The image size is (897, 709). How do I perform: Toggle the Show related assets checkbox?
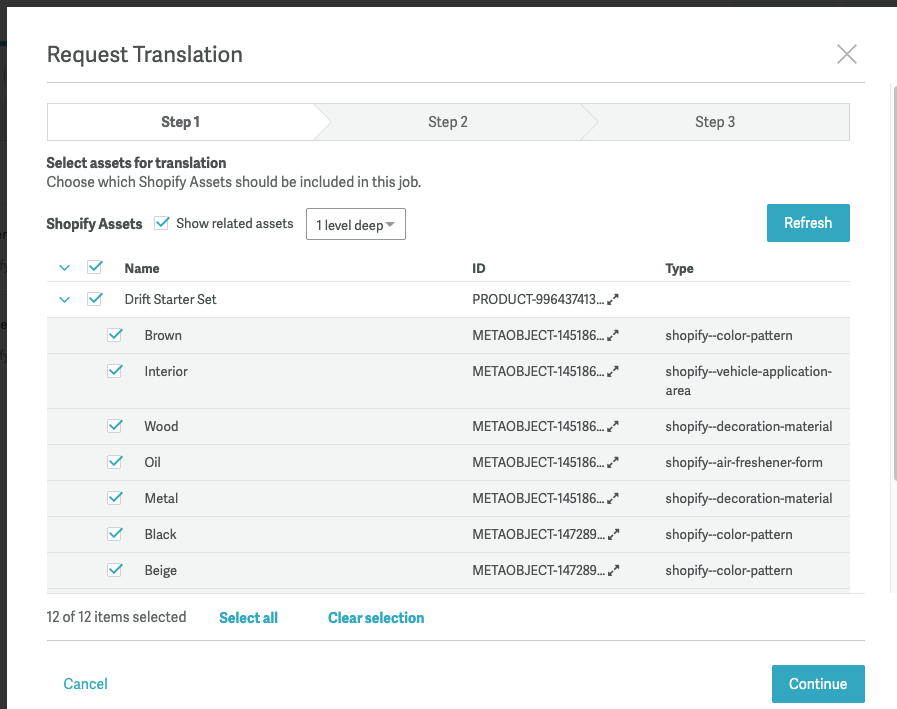(162, 223)
